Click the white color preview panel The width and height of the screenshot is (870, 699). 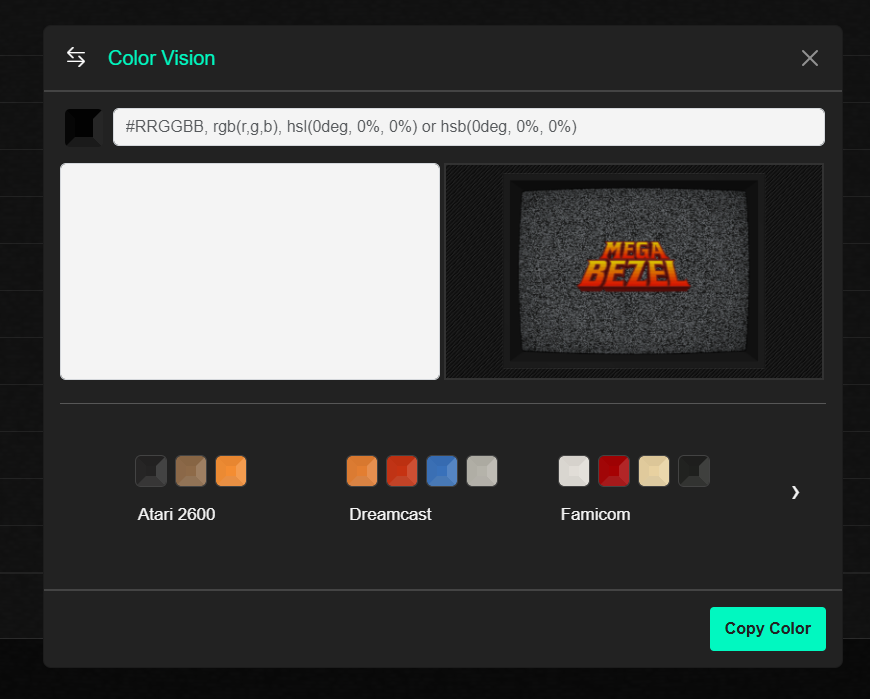[250, 271]
